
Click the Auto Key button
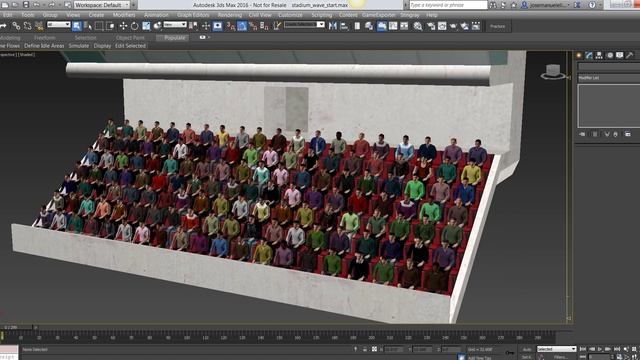click(527, 349)
